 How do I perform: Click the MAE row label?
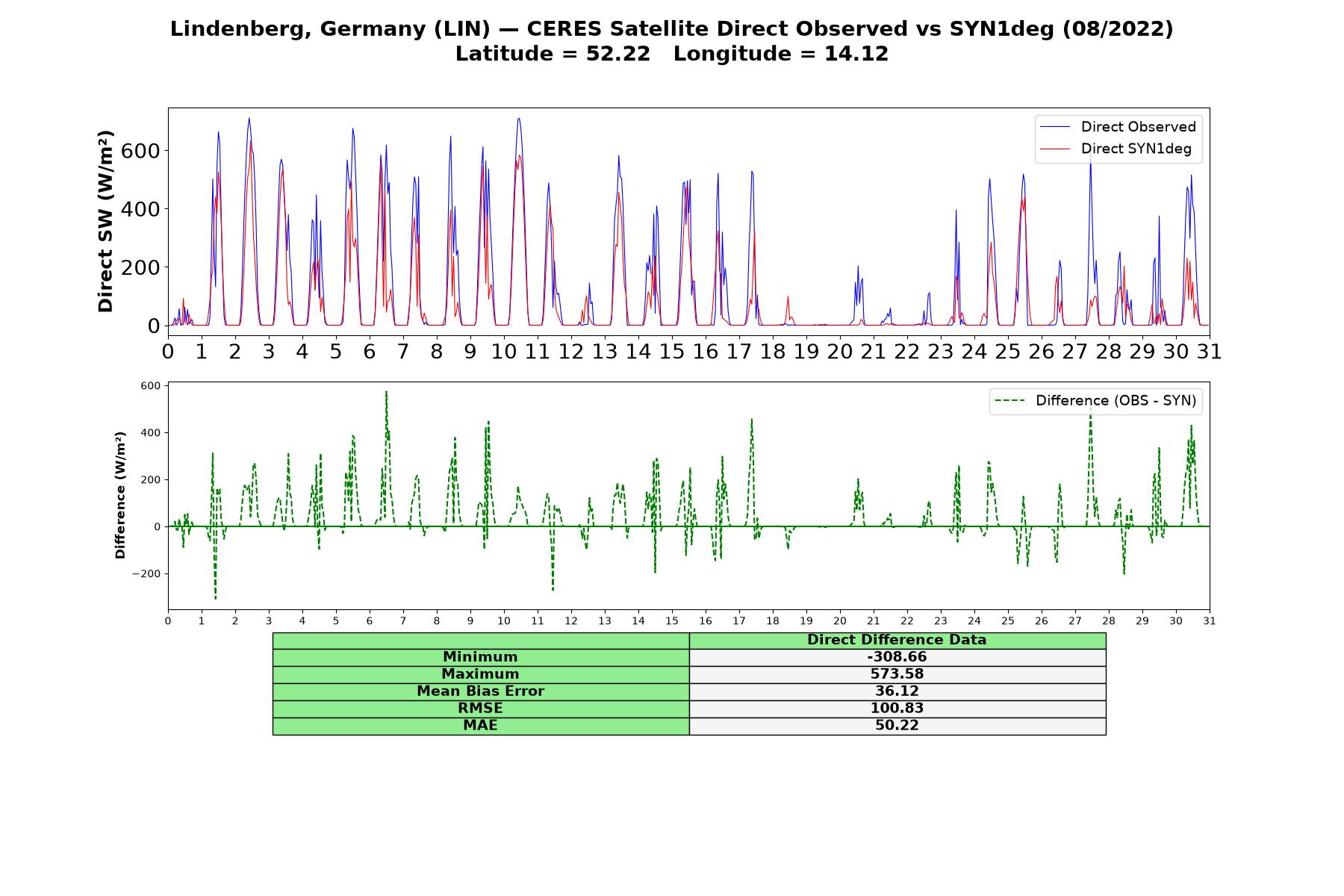pos(481,726)
